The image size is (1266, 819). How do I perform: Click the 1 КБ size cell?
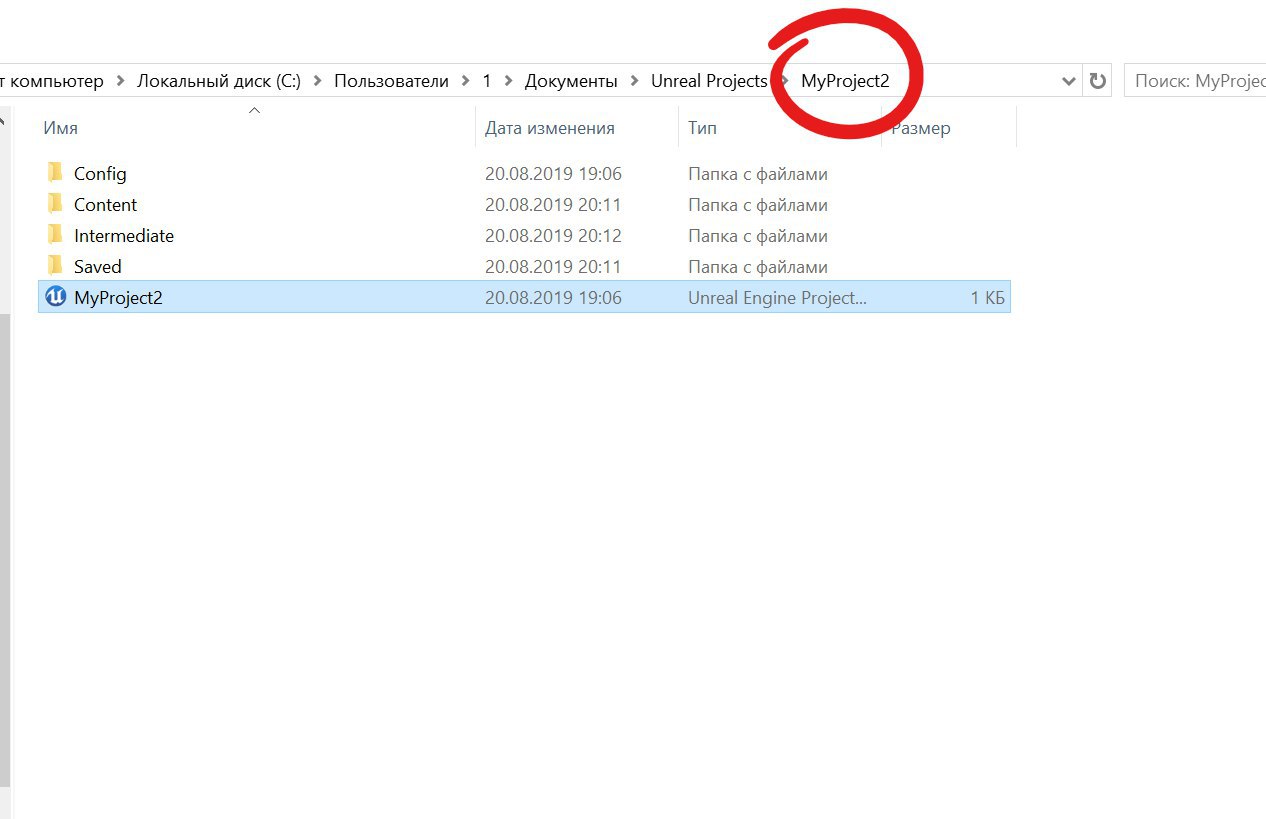987,298
